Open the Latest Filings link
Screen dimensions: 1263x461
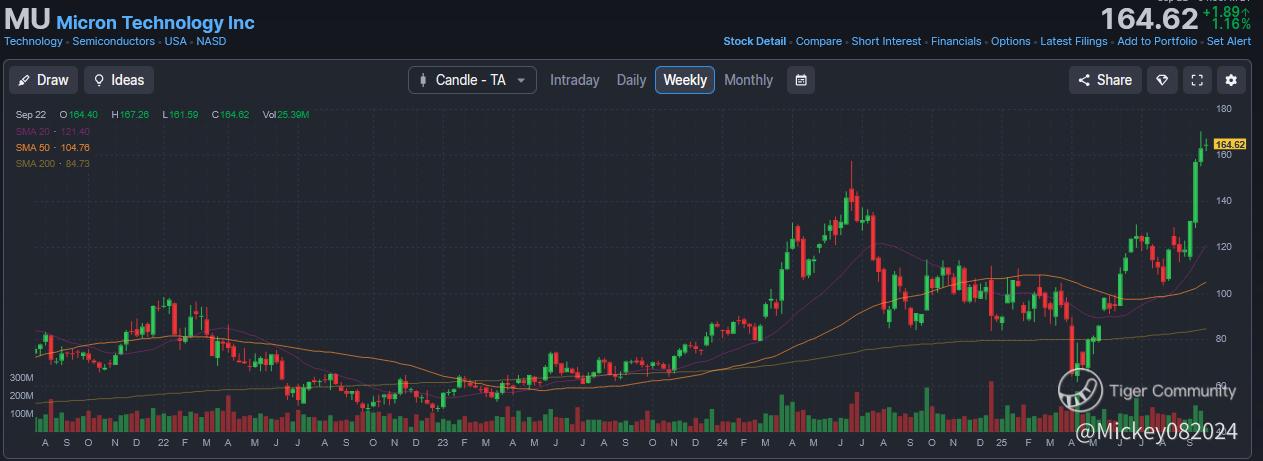coord(1074,41)
